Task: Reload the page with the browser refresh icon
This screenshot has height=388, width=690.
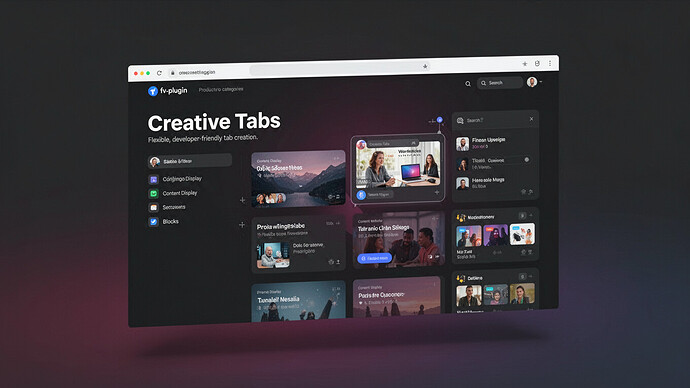Action: [x=159, y=73]
